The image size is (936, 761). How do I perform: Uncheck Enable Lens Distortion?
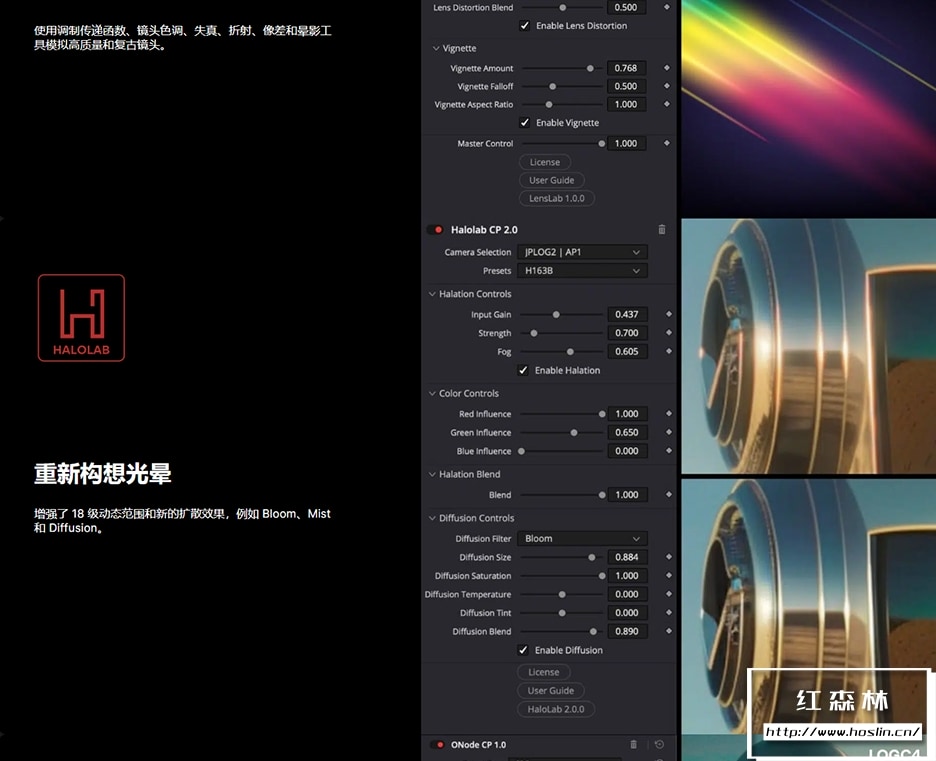[525, 26]
